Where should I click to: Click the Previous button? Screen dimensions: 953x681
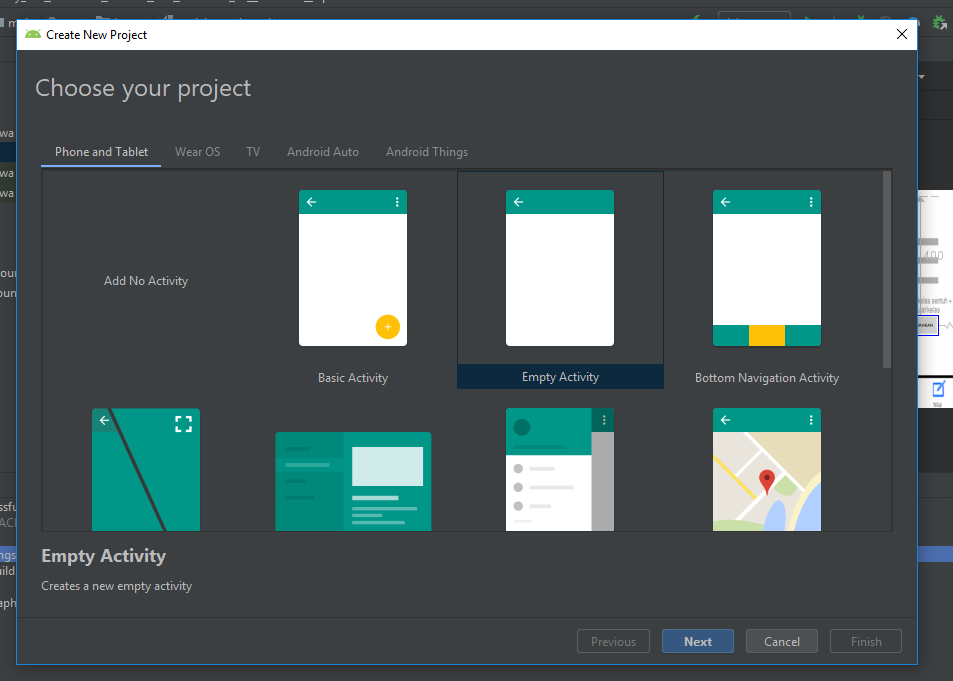pyautogui.click(x=613, y=641)
